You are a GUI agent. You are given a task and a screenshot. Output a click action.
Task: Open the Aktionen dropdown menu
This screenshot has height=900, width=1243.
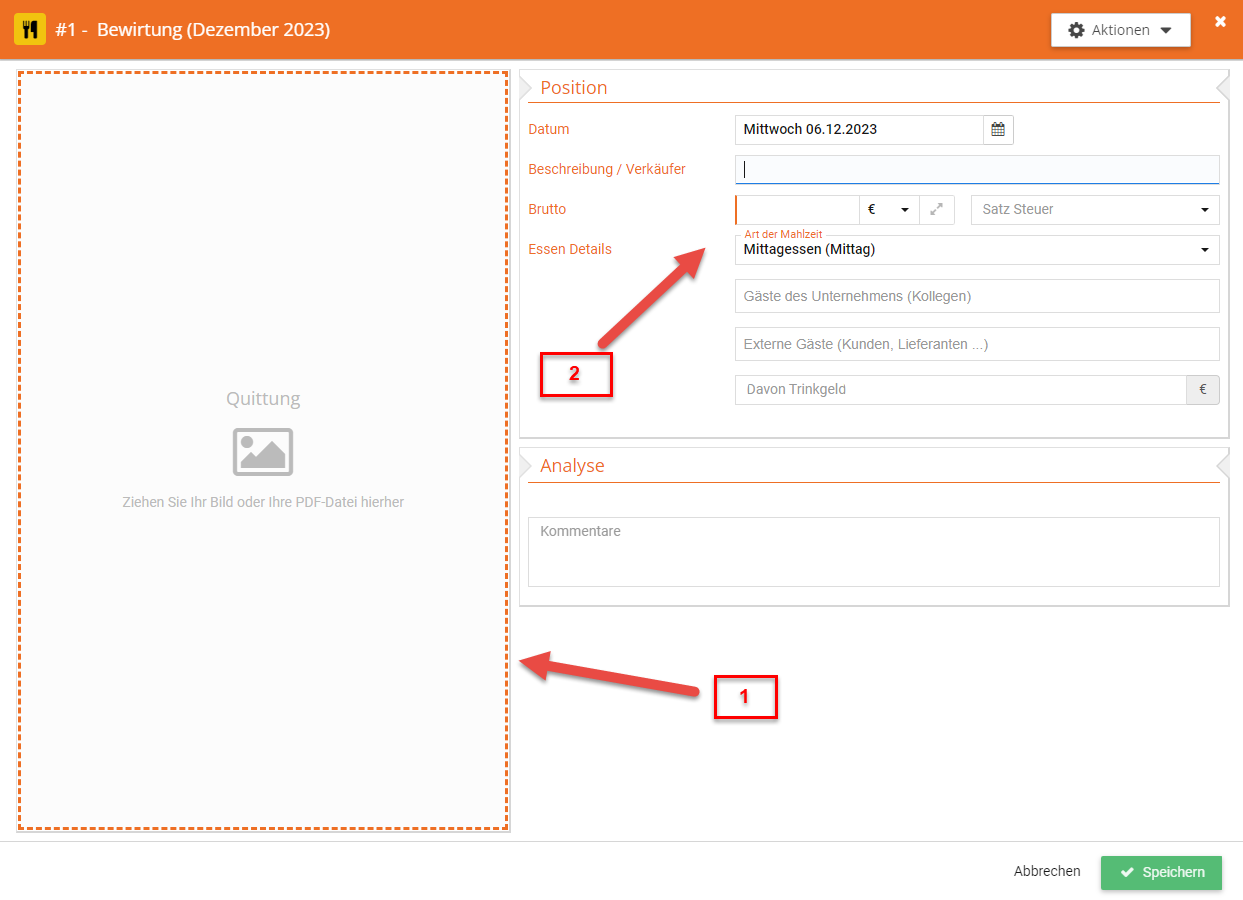pos(1120,30)
